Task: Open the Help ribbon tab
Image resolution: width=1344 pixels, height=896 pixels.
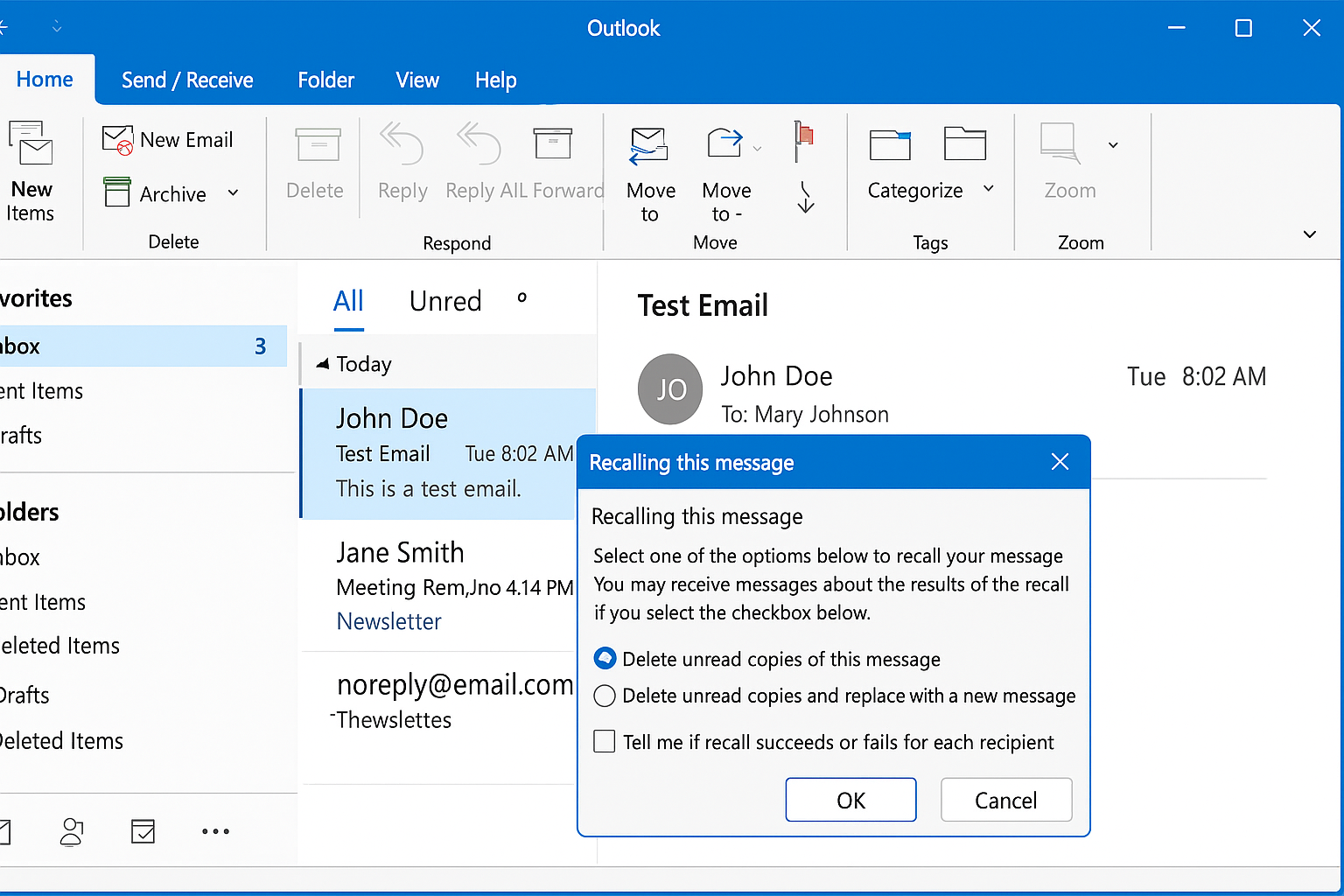Action: (x=496, y=81)
